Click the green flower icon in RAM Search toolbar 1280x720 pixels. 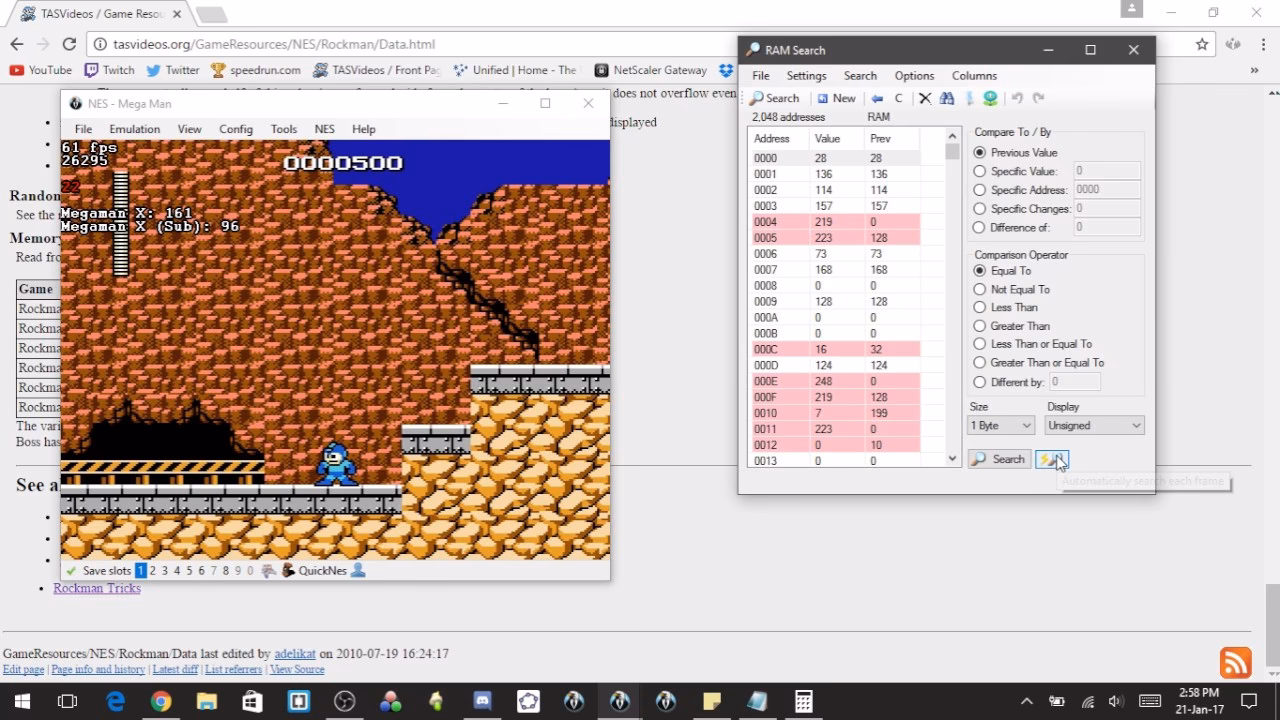pyautogui.click(x=990, y=98)
